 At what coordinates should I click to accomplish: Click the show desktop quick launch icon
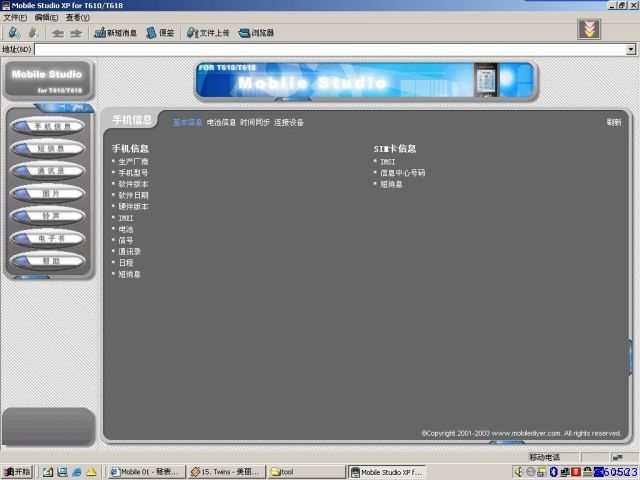coord(62,472)
